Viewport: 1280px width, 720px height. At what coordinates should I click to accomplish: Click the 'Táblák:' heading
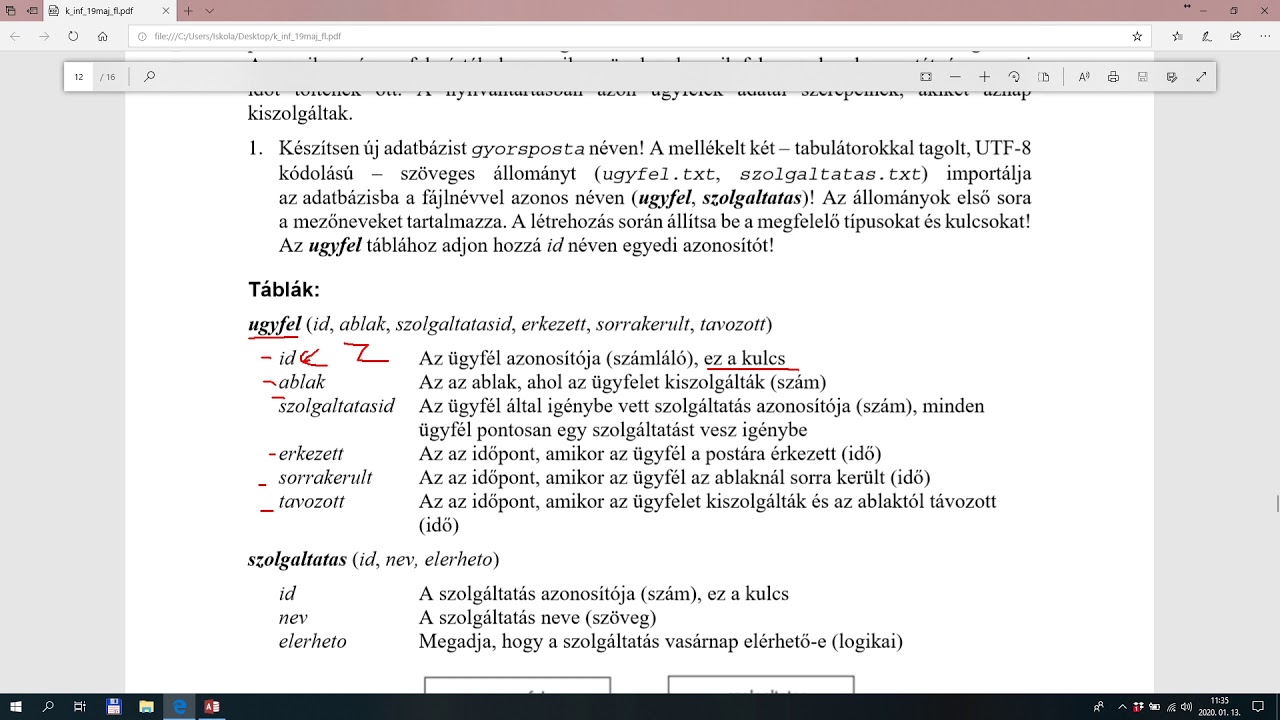tap(284, 290)
